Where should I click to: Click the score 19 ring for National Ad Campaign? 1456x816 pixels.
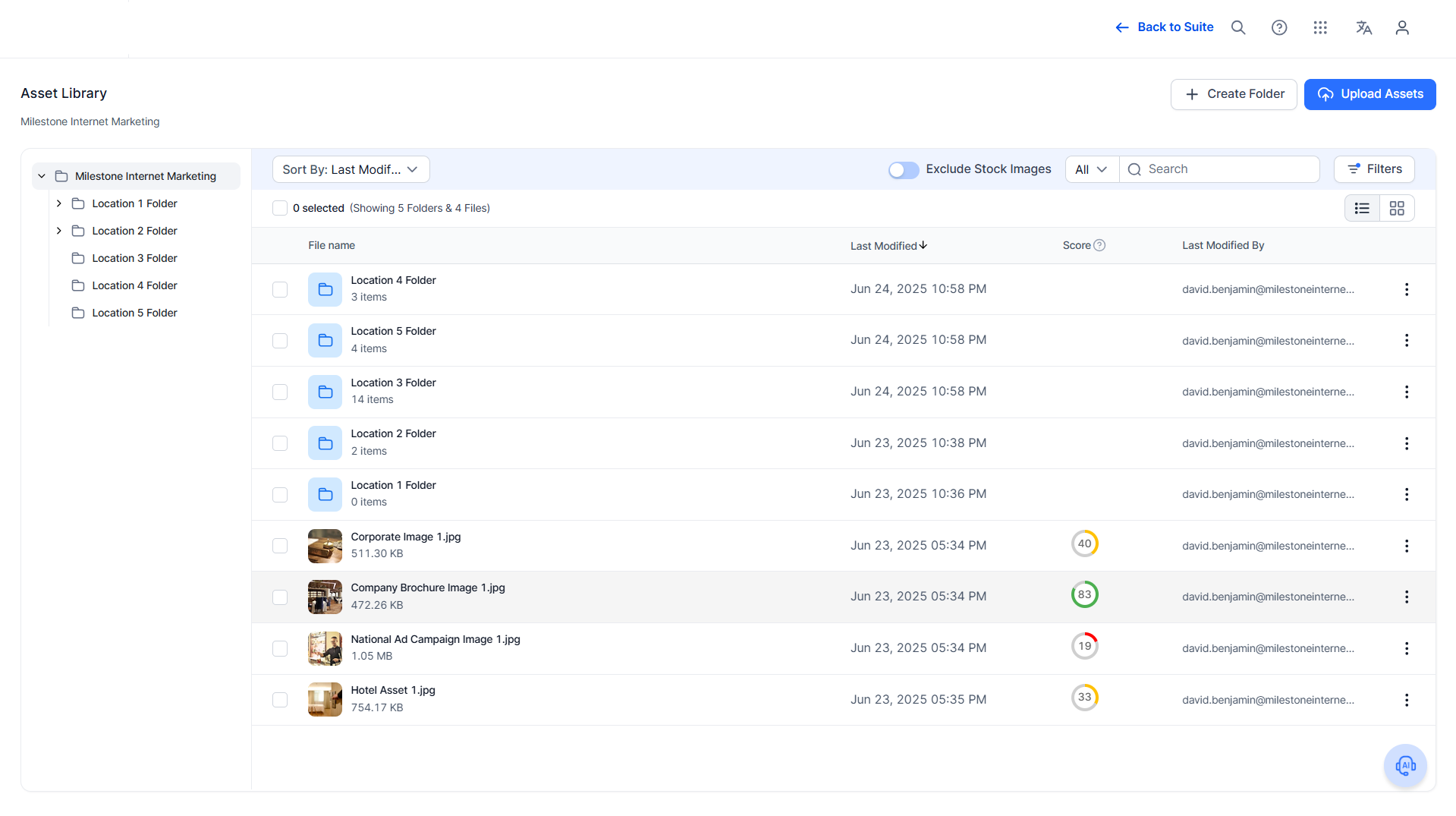tap(1085, 646)
